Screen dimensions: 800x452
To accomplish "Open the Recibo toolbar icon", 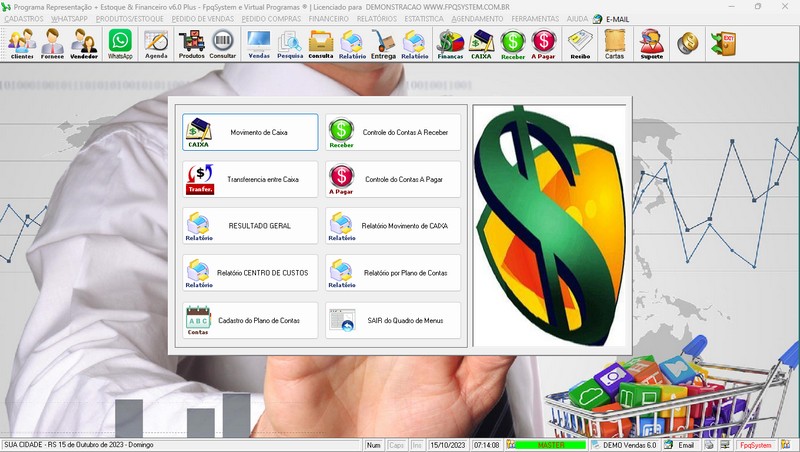I will point(580,44).
